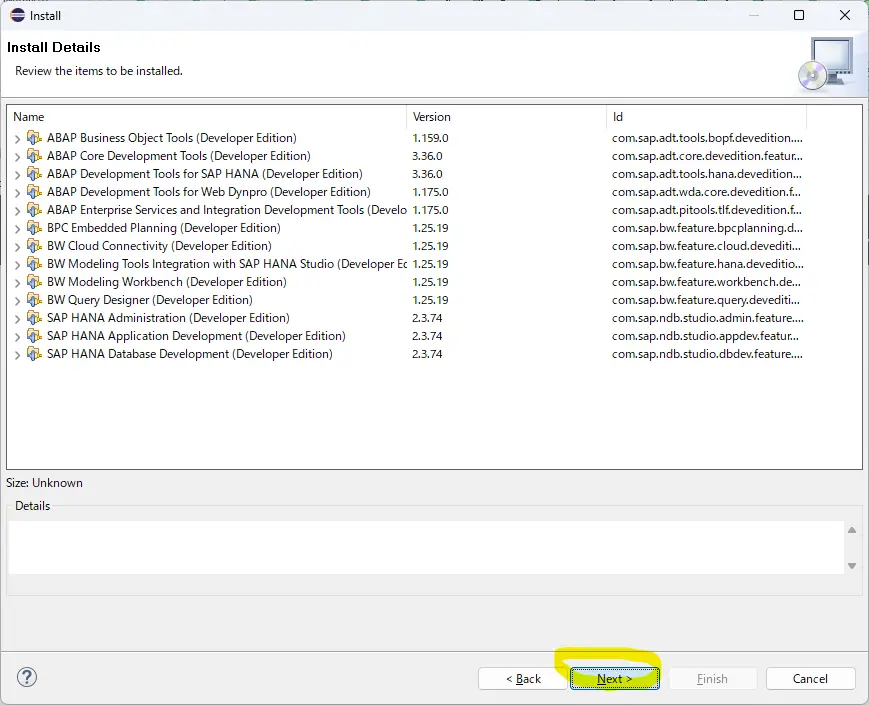Click the BW Modeling Workbench feature icon
The image size is (869, 705).
[x=34, y=282]
